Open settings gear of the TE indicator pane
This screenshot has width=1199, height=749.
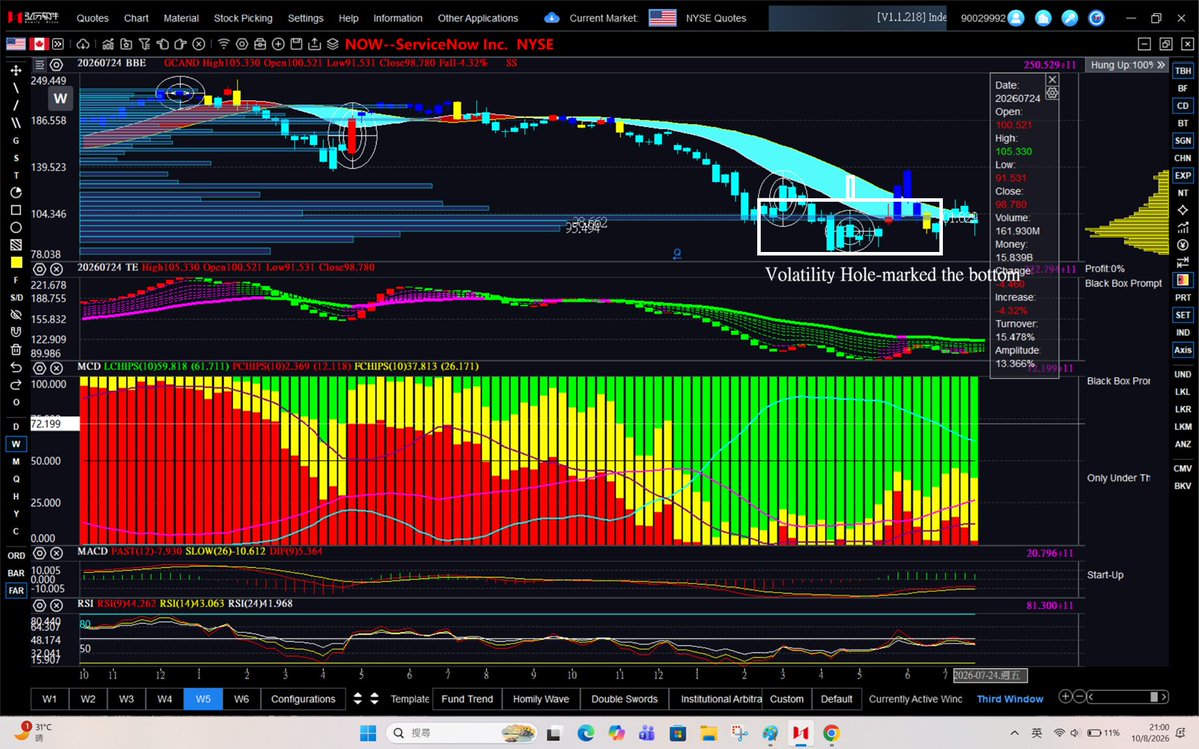coord(40,269)
